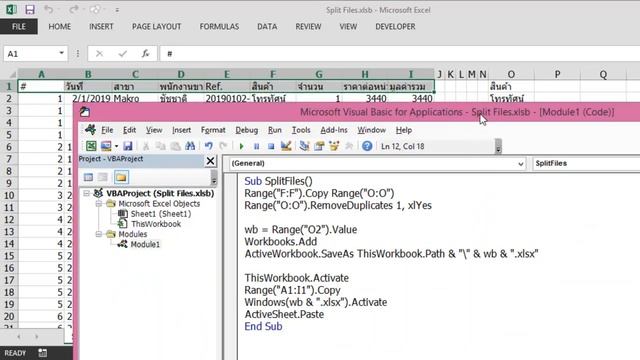This screenshot has width=640, height=360.
Task: Click the Reset stop icon in VBA toolbar
Action: pyautogui.click(x=271, y=146)
